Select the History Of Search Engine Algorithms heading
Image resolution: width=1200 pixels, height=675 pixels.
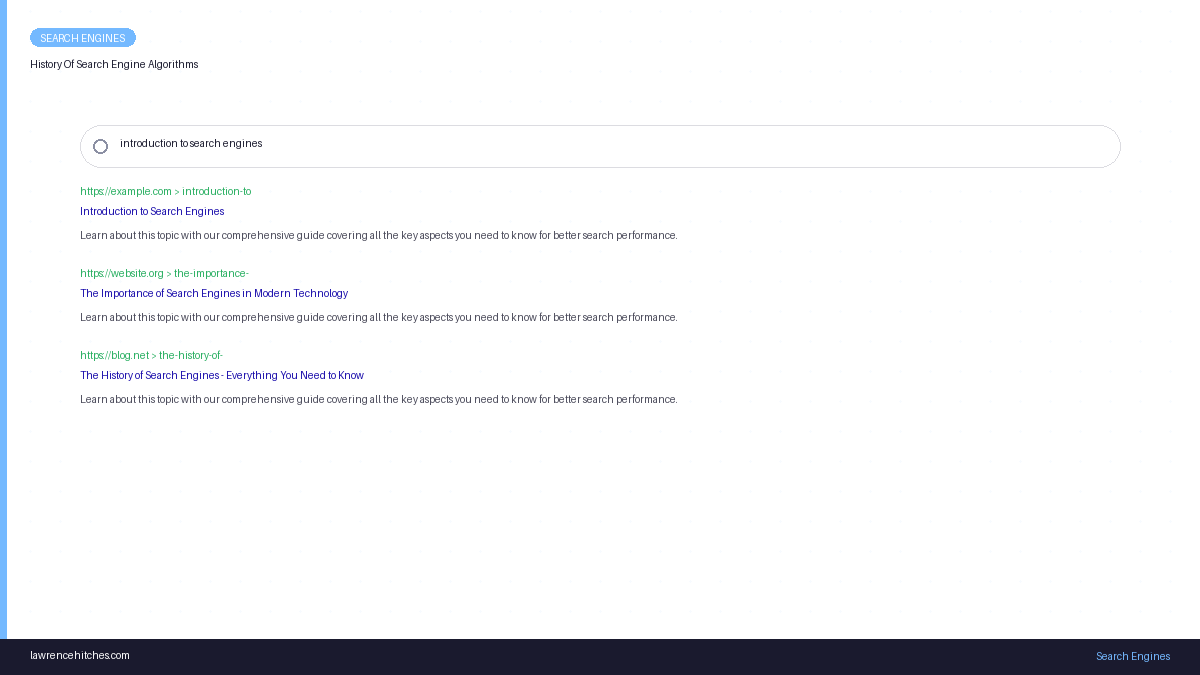tap(114, 65)
